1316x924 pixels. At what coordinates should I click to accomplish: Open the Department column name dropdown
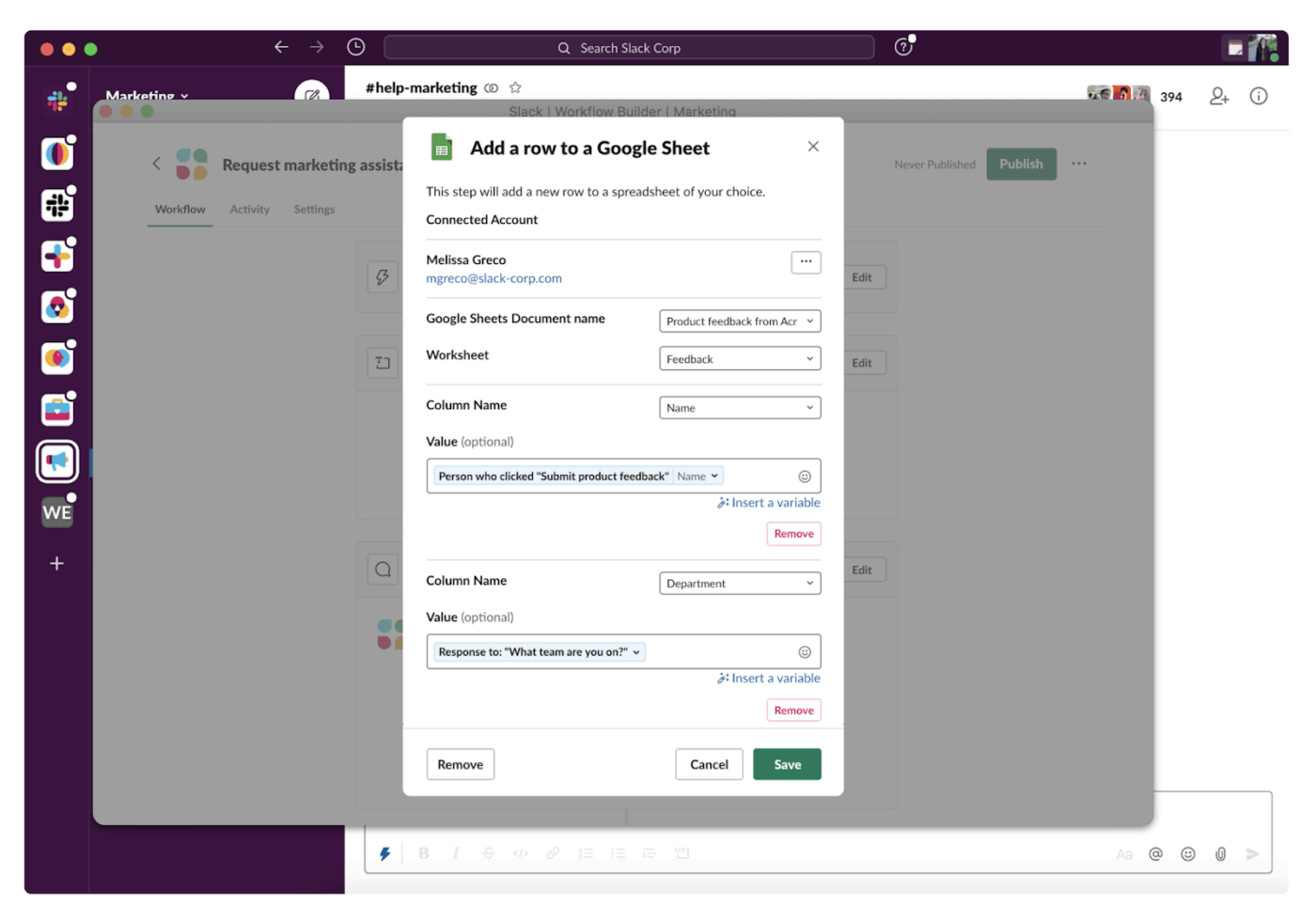coord(740,583)
